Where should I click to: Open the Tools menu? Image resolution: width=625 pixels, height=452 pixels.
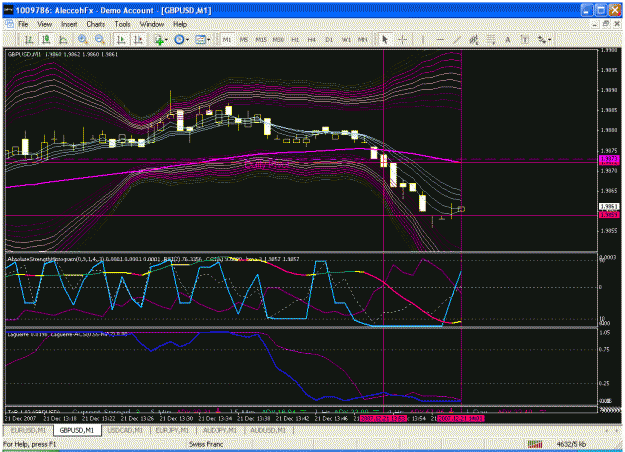click(122, 24)
